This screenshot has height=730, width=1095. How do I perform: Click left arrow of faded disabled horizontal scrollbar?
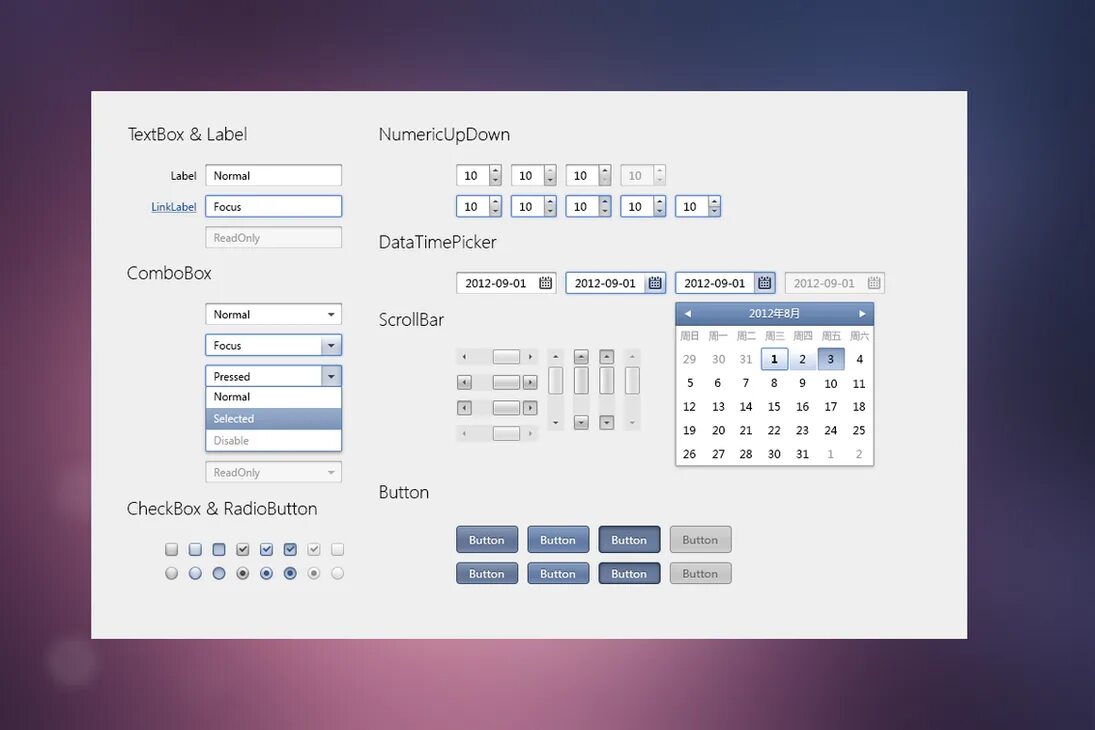(464, 434)
